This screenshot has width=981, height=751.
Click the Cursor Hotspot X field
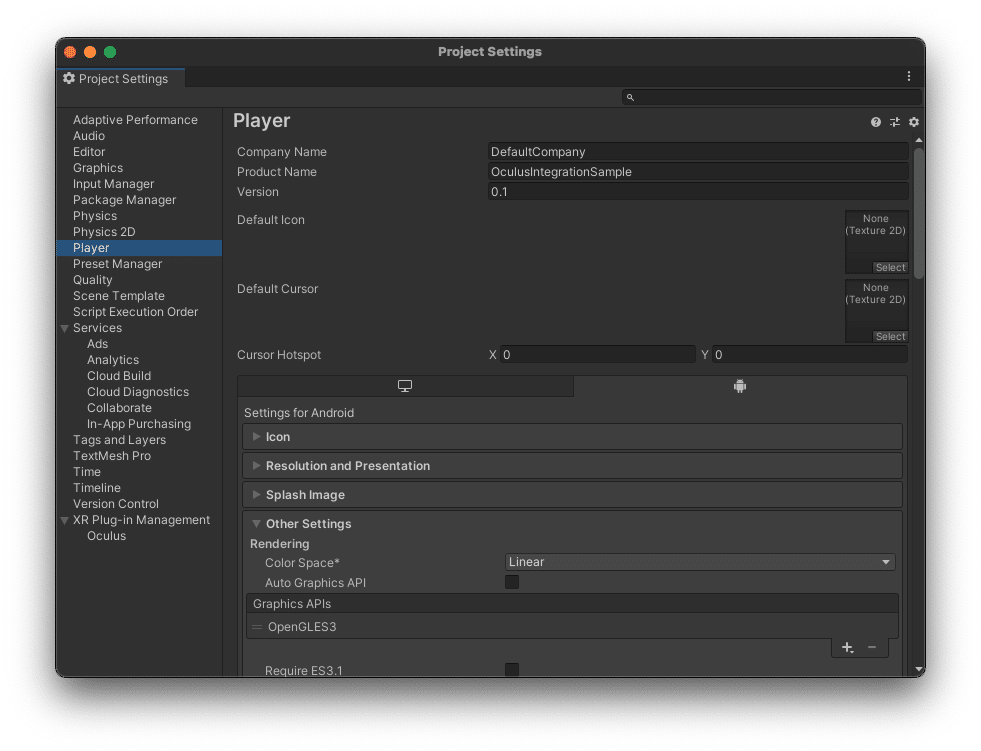tap(597, 355)
